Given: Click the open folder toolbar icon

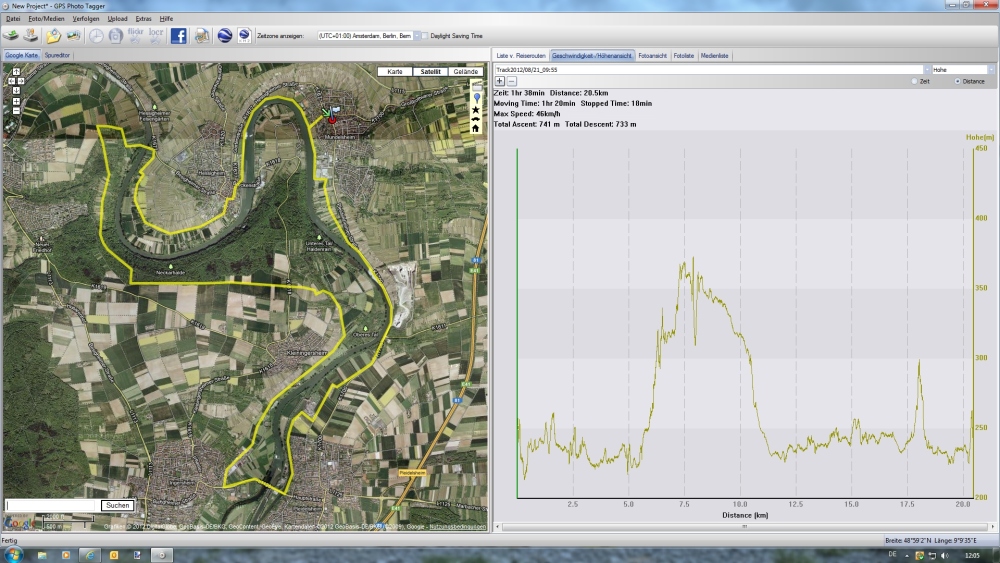Looking at the screenshot, I should [x=53, y=35].
